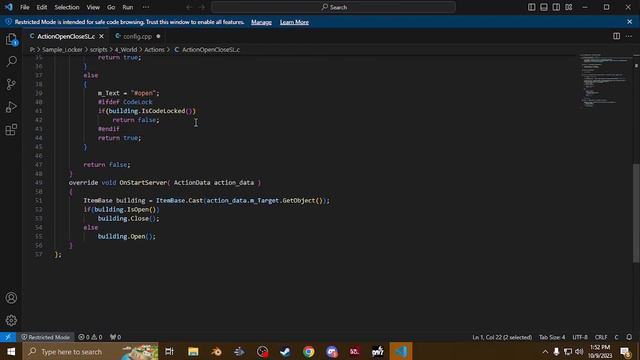Split the editor to the right
The height and width of the screenshot is (360, 640).
[x=616, y=36]
